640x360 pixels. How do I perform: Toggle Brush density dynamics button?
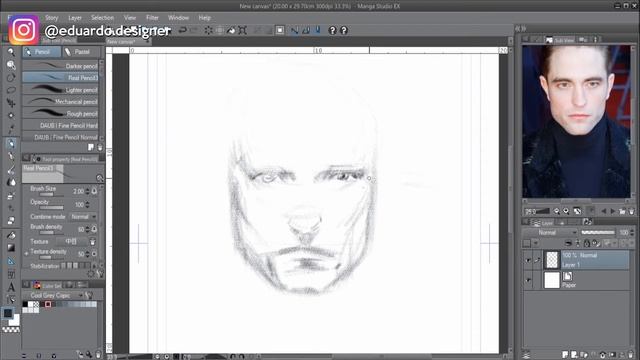tap(94, 229)
